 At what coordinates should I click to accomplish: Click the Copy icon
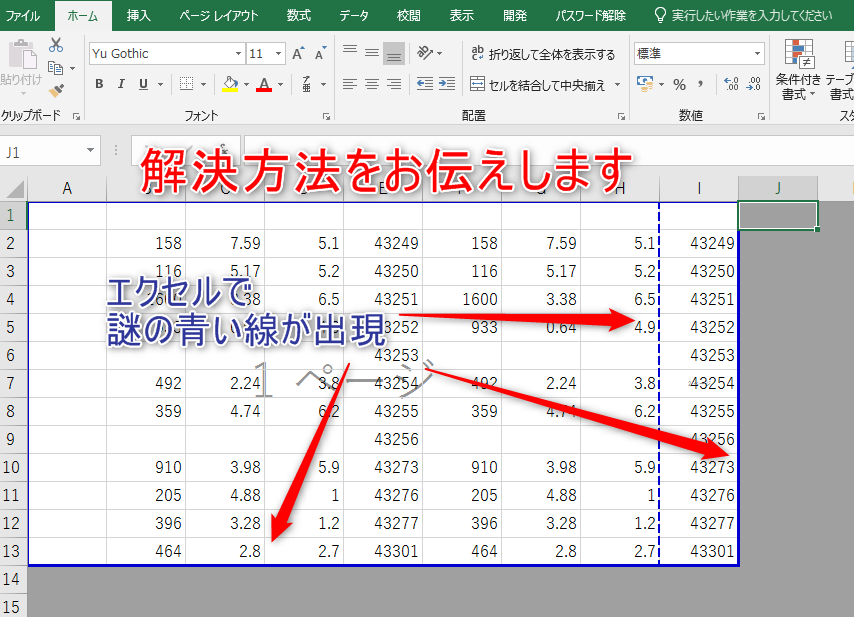click(x=55, y=65)
